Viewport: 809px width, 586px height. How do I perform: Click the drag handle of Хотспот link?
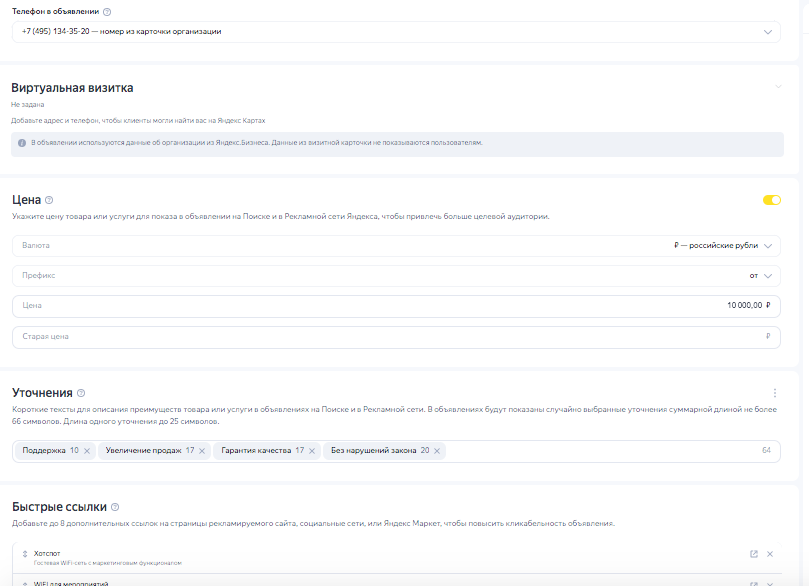point(24,554)
